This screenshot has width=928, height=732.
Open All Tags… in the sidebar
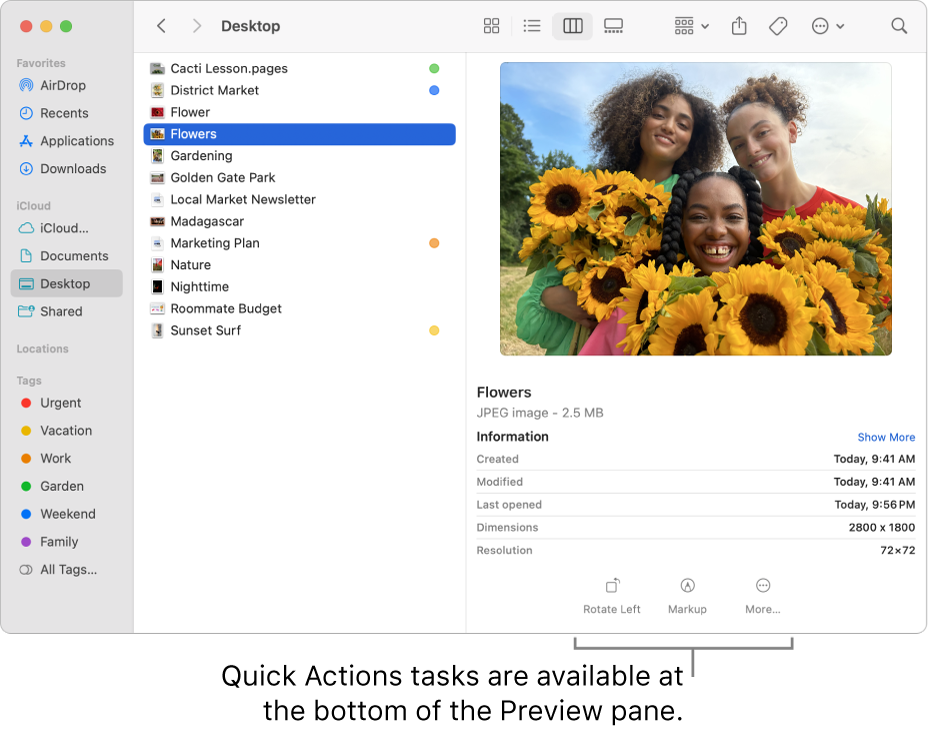tap(67, 570)
